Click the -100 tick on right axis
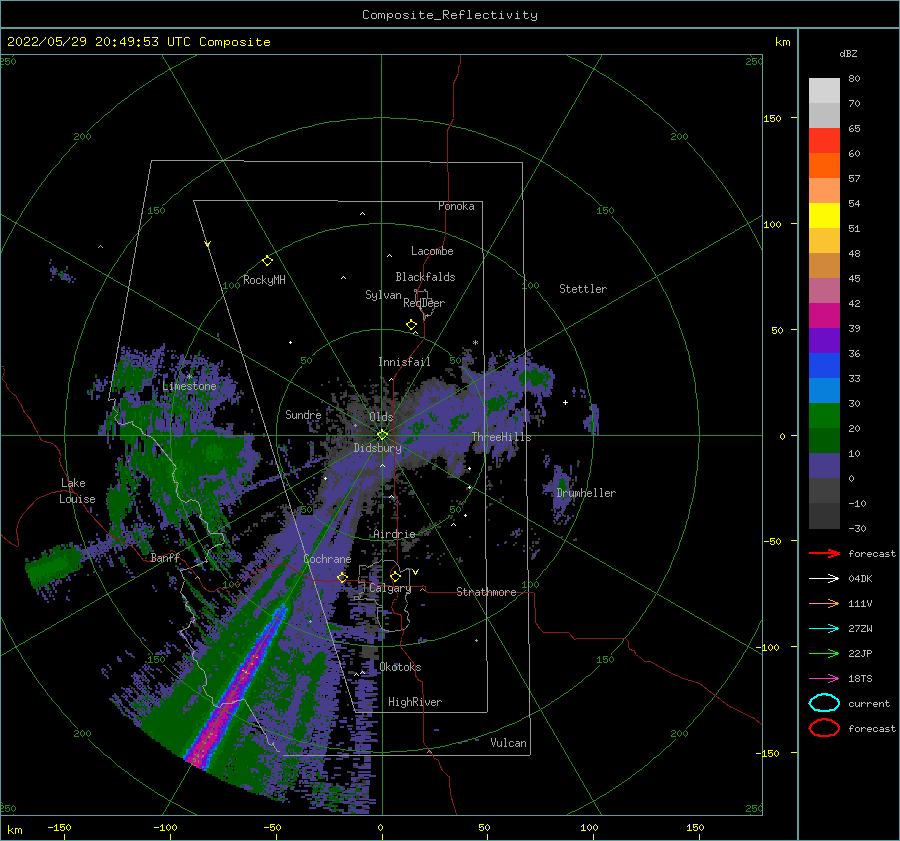The height and width of the screenshot is (841, 900). click(769, 647)
